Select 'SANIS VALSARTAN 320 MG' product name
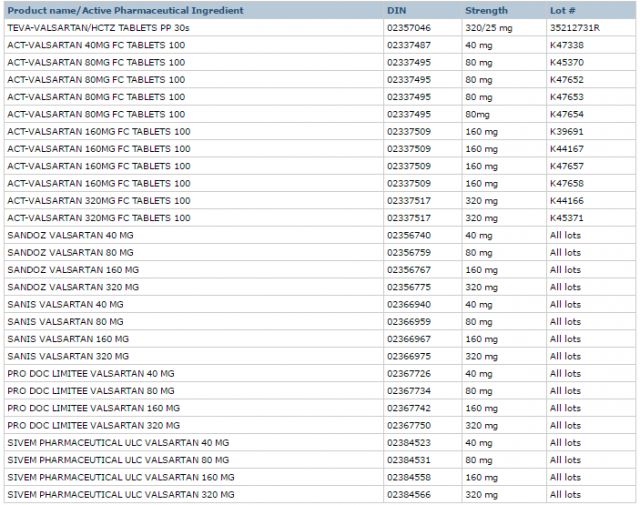The image size is (640, 505). point(68,356)
